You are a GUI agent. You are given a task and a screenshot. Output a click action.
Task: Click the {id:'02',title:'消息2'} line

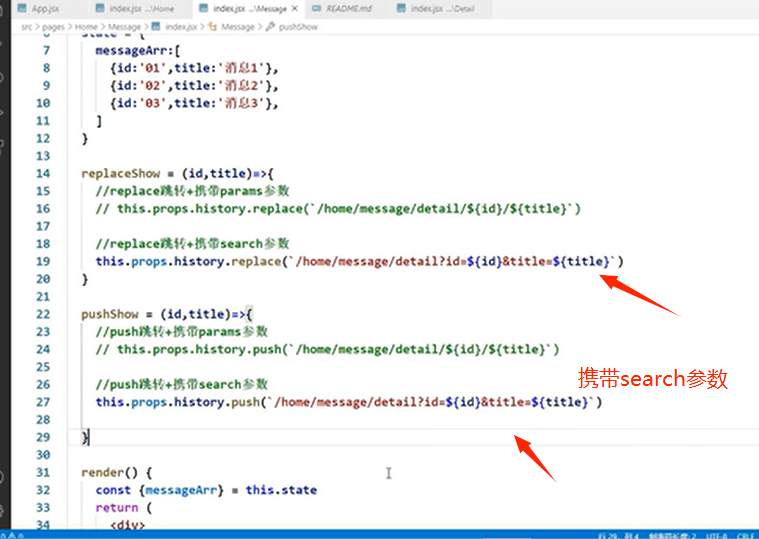pyautogui.click(x=194, y=86)
